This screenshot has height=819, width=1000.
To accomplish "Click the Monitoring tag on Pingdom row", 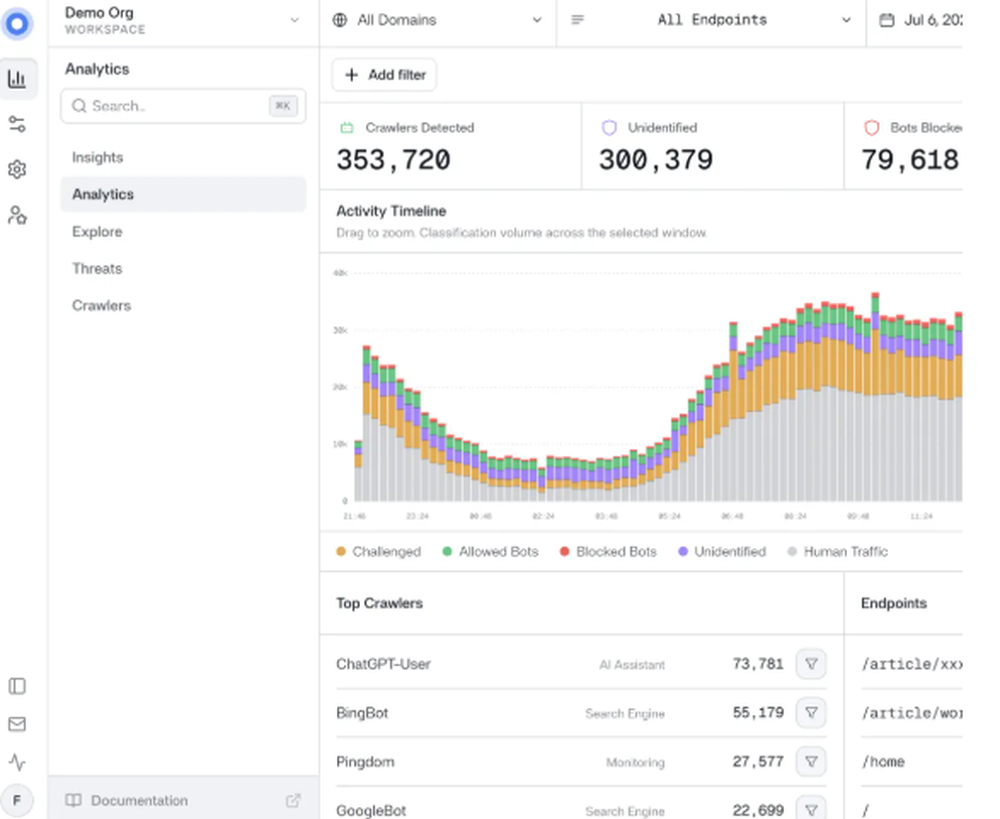I will tap(635, 762).
